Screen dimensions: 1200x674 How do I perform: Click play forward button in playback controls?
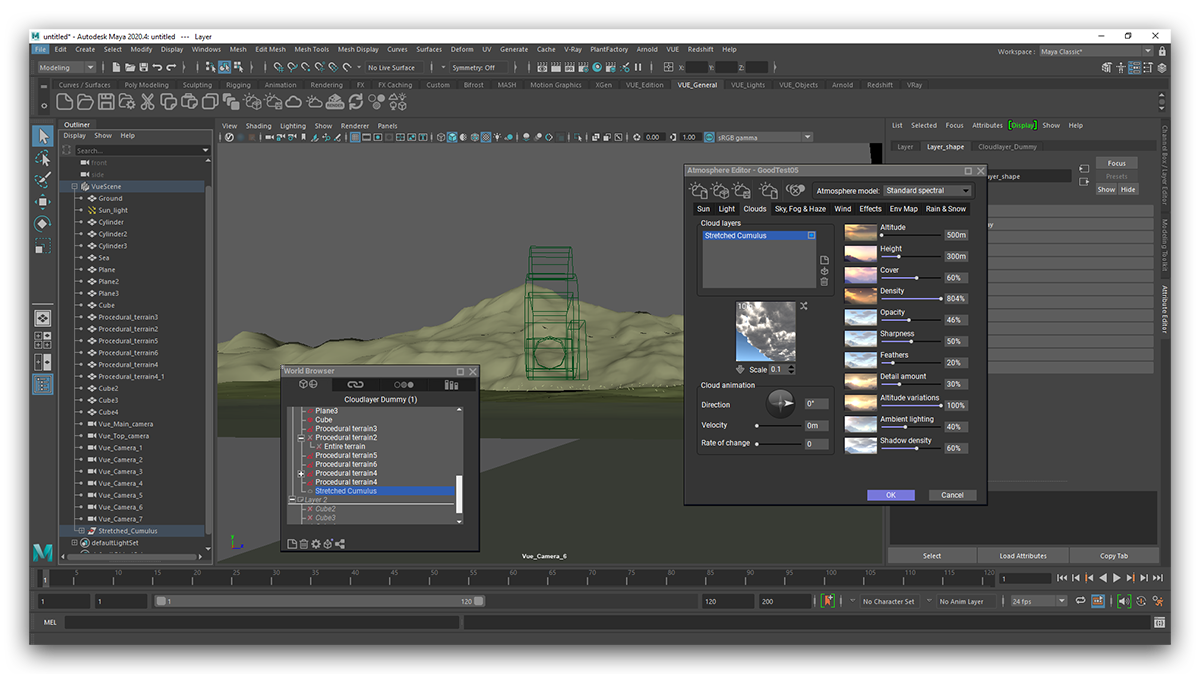pos(1117,578)
